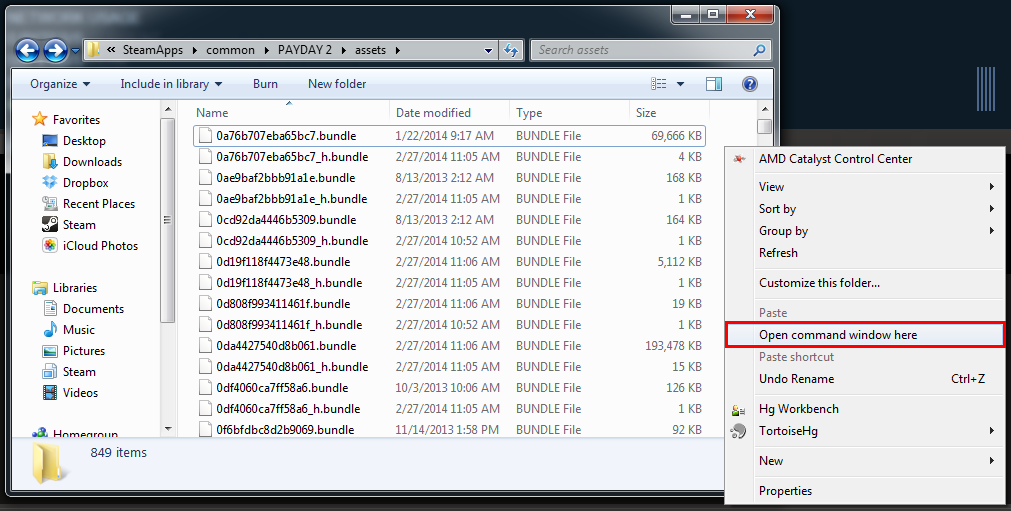Image resolution: width=1011 pixels, height=511 pixels.
Task: Click the file list scroll-up arrow
Action: point(765,110)
